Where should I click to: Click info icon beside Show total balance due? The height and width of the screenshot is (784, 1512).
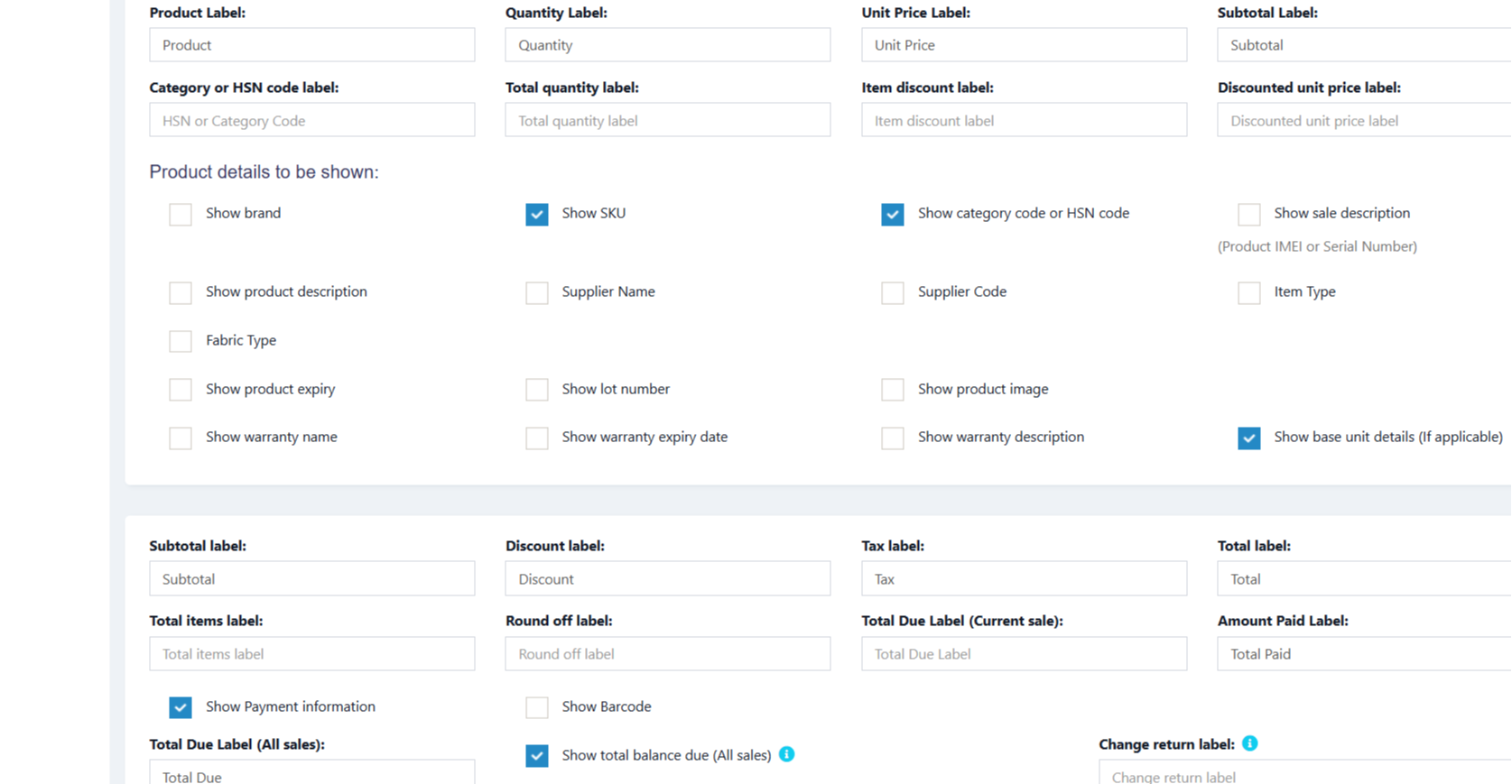pyautogui.click(x=787, y=754)
